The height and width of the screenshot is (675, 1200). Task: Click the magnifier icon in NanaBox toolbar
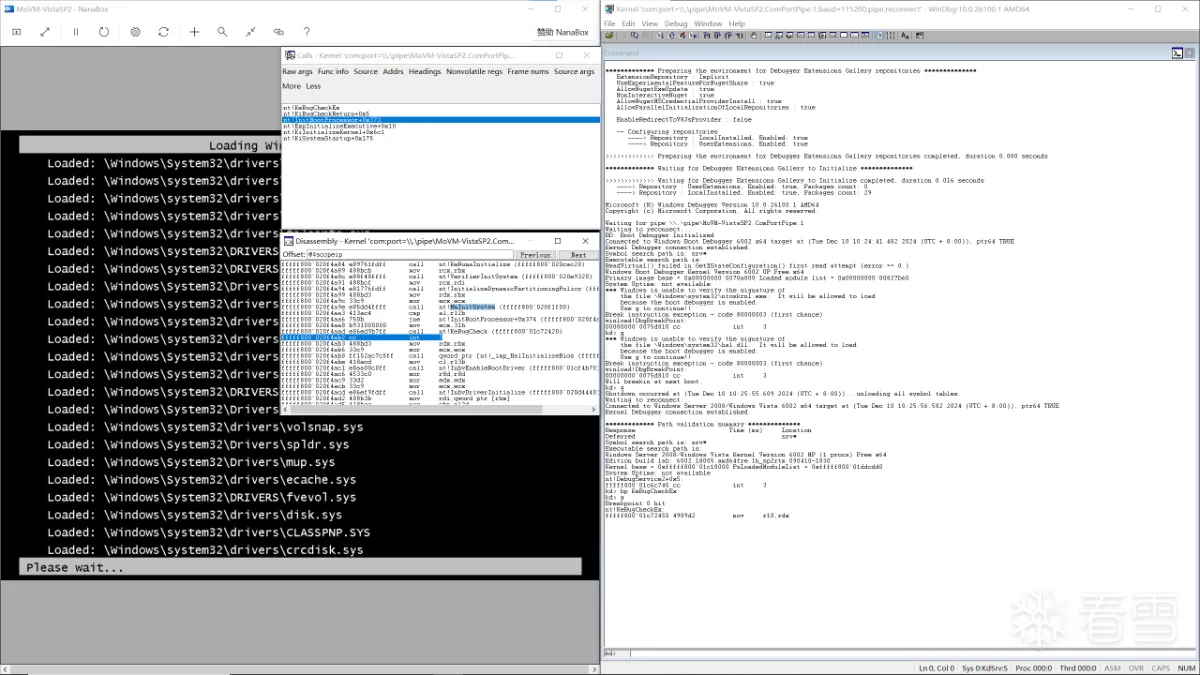222,32
